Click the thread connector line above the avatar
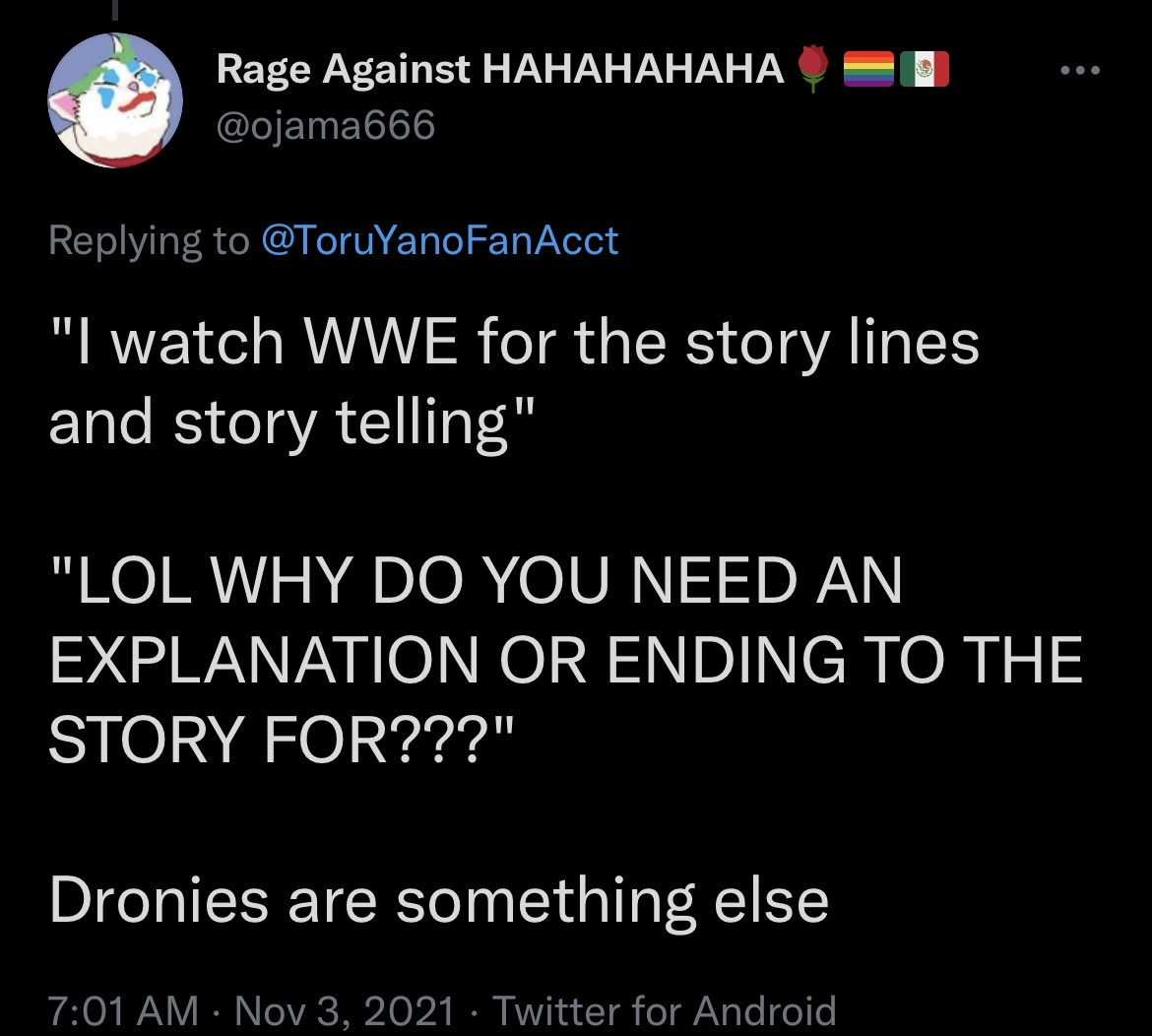The width and height of the screenshot is (1152, 1036). [114, 9]
